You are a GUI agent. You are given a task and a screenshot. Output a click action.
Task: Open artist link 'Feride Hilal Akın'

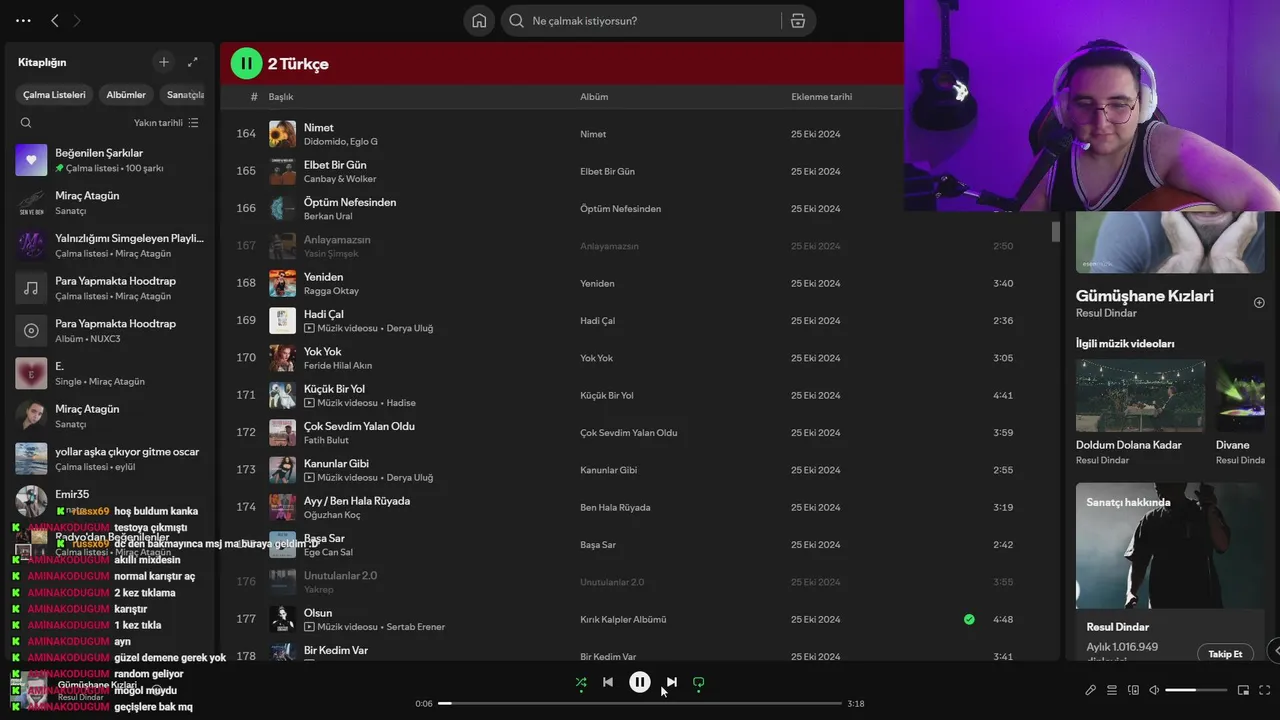pos(338,366)
